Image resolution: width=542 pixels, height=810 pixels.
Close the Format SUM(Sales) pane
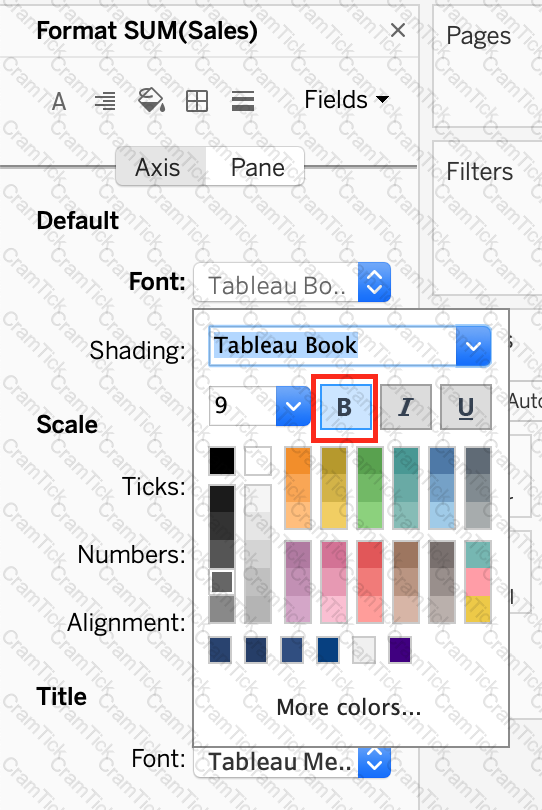point(397,30)
